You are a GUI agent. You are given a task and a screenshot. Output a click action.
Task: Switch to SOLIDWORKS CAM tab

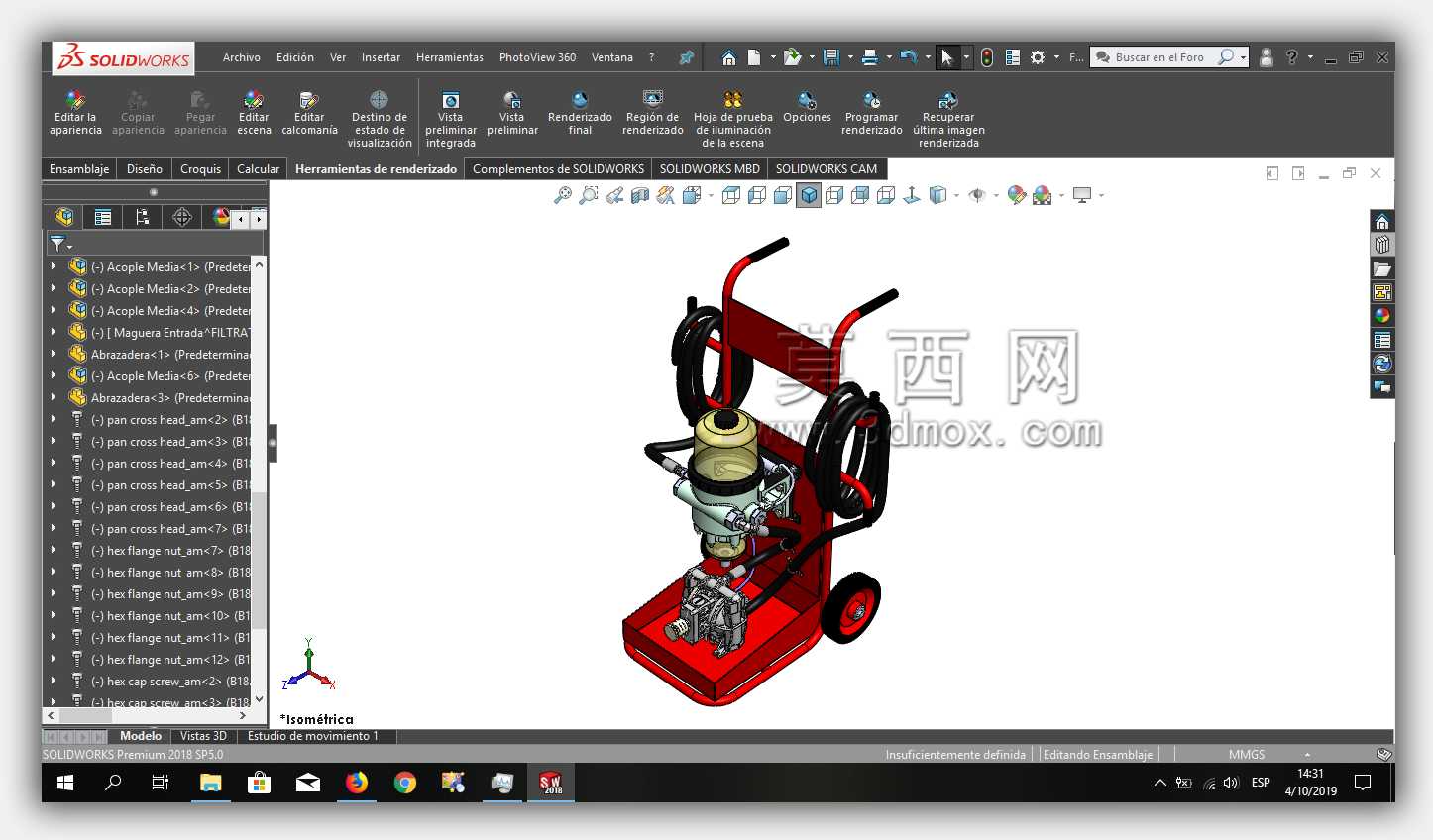point(827,169)
